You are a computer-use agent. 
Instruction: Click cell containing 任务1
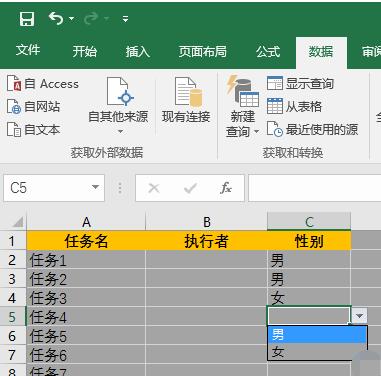86,260
